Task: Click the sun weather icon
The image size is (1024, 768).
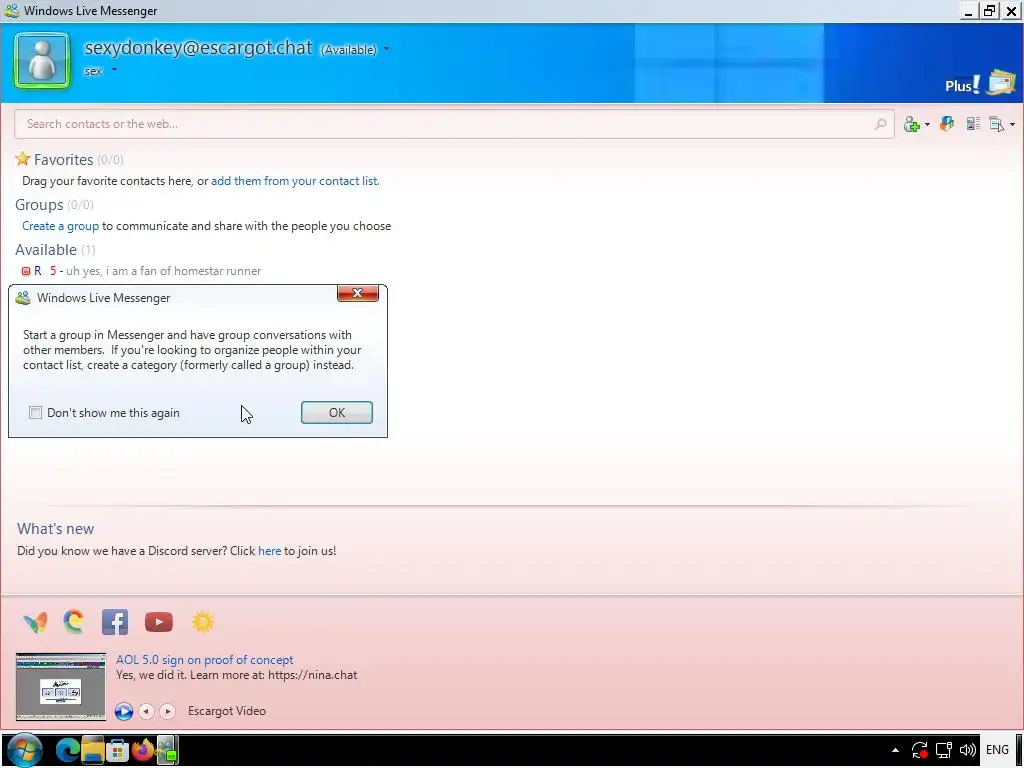Action: coord(202,621)
